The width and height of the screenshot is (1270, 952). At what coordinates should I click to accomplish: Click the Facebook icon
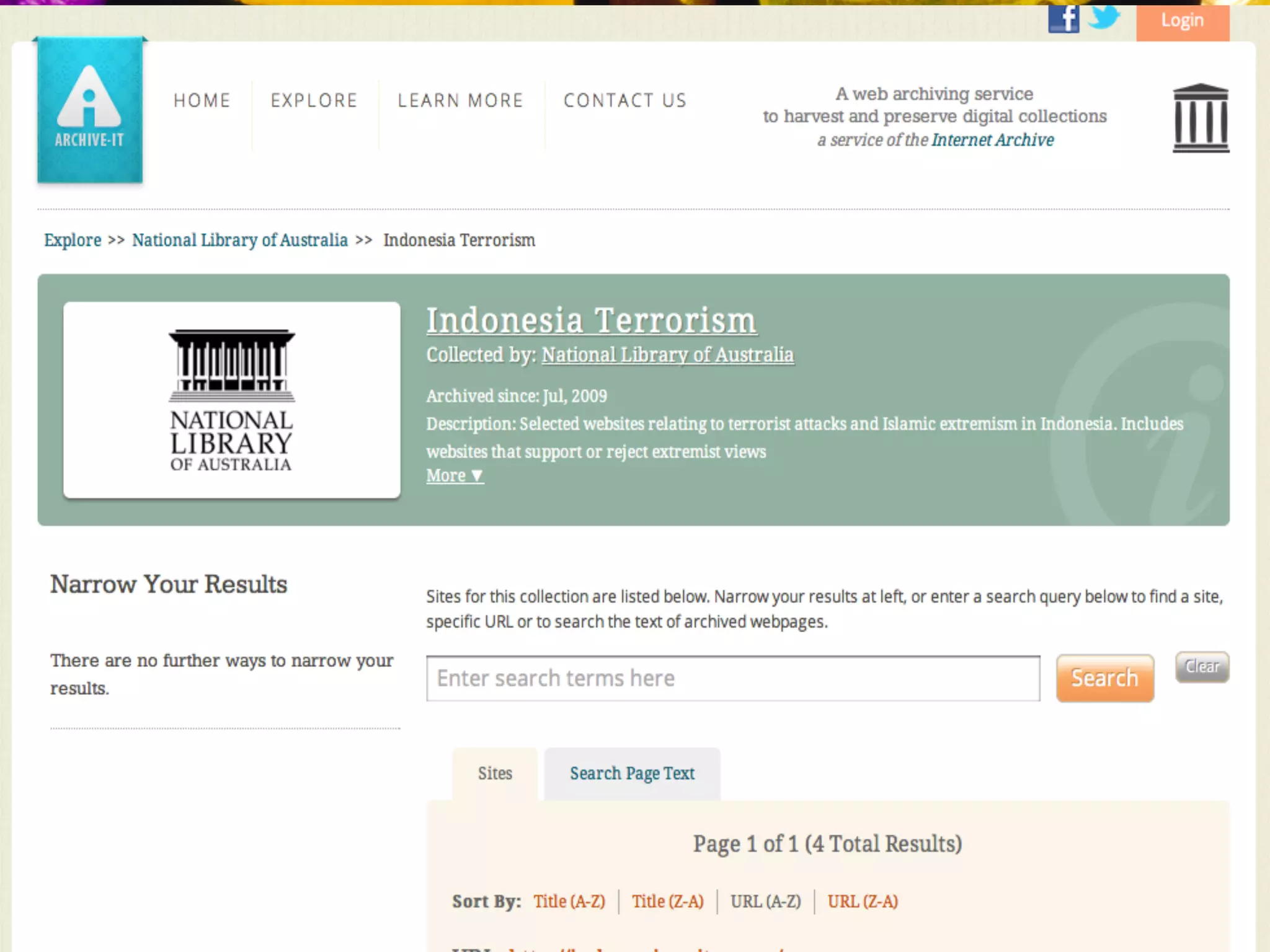coord(1063,19)
